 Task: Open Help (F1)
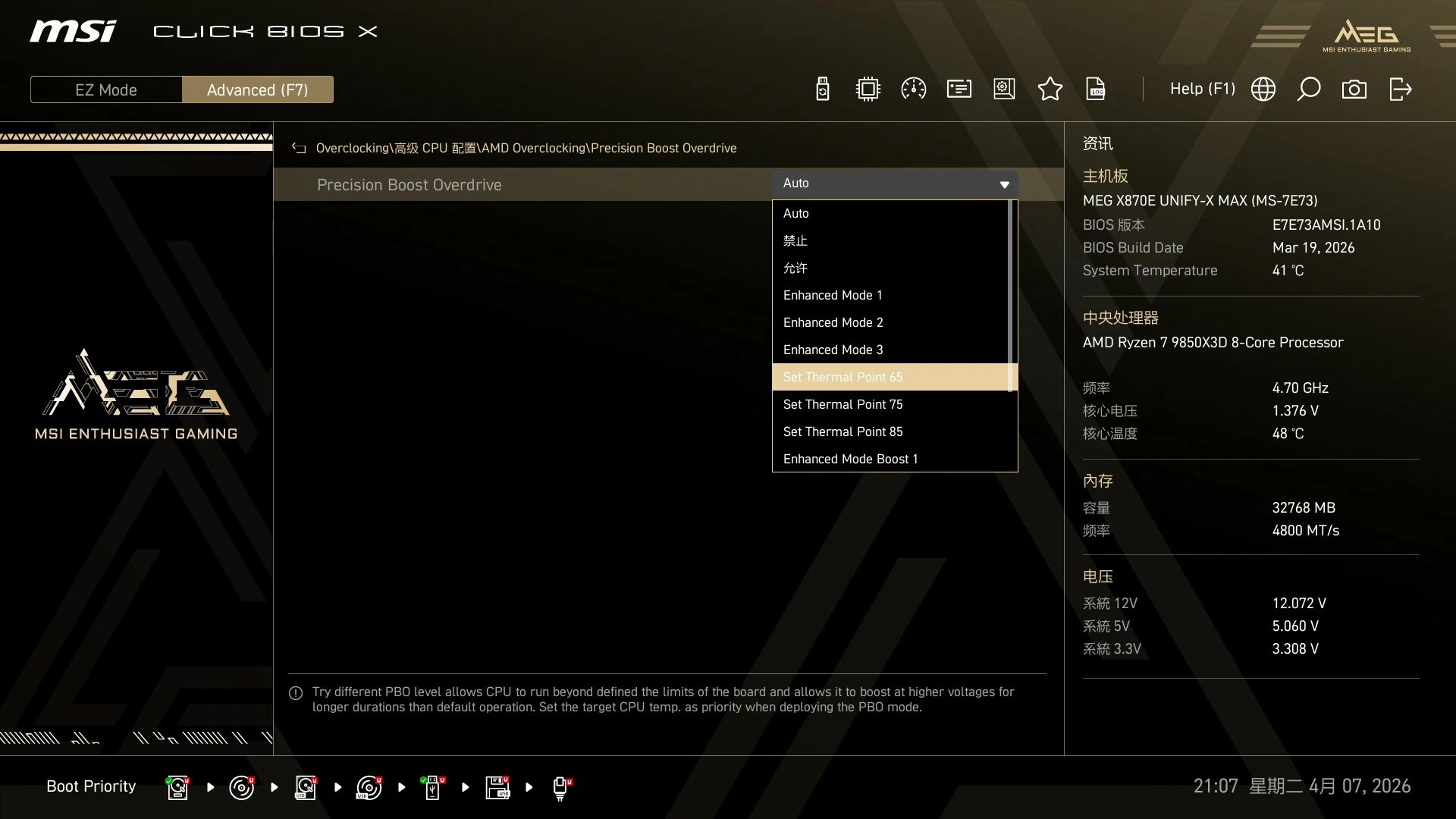1202,89
